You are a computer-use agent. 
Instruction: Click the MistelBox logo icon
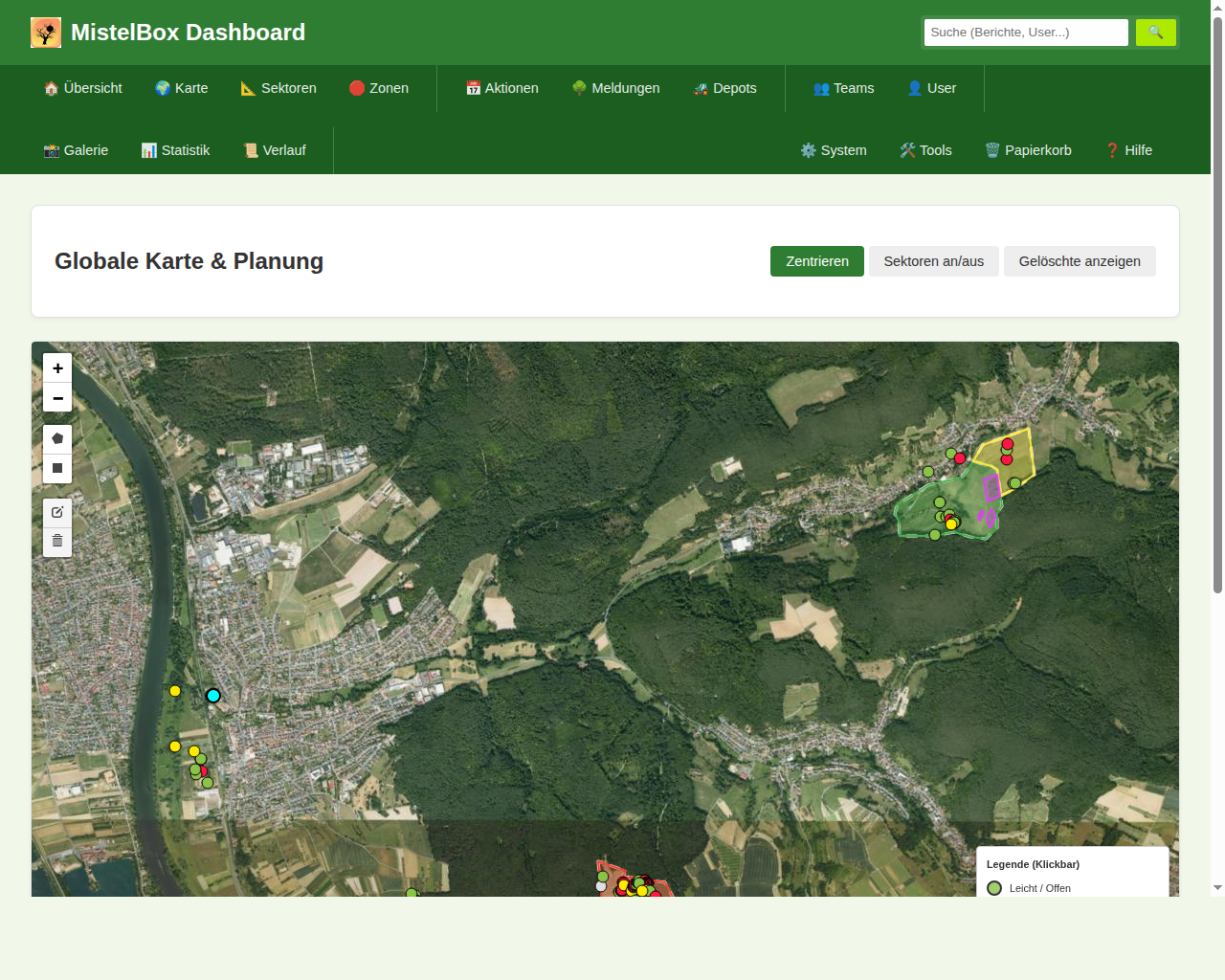click(46, 33)
